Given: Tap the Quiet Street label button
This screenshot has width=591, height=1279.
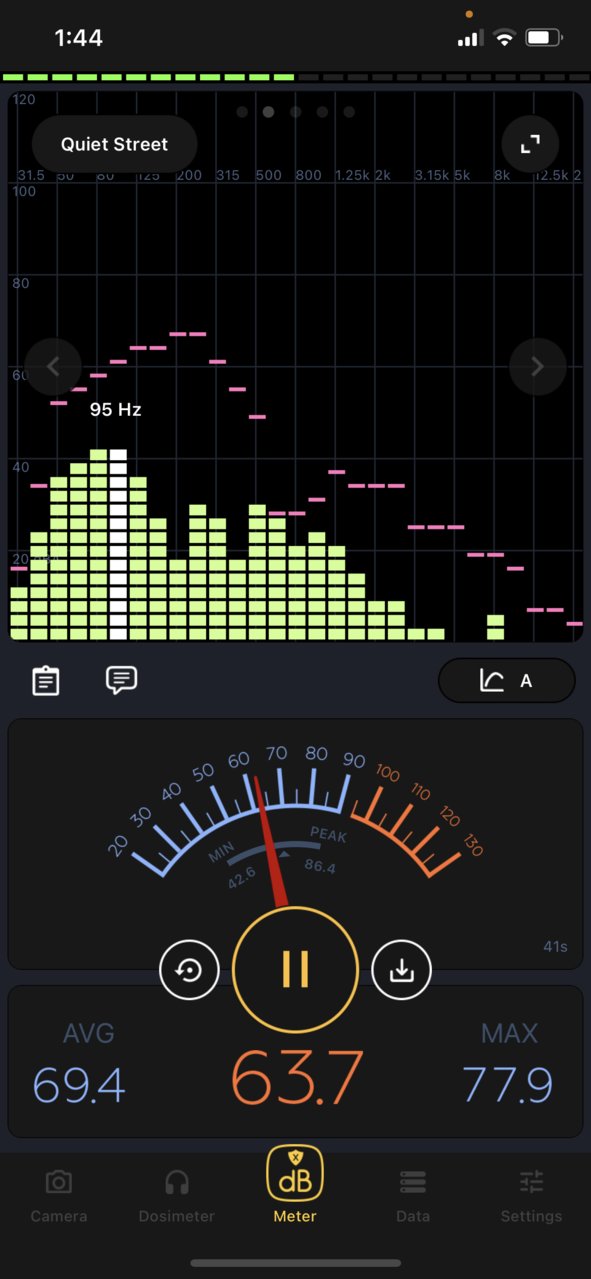Looking at the screenshot, I should pos(115,144).
